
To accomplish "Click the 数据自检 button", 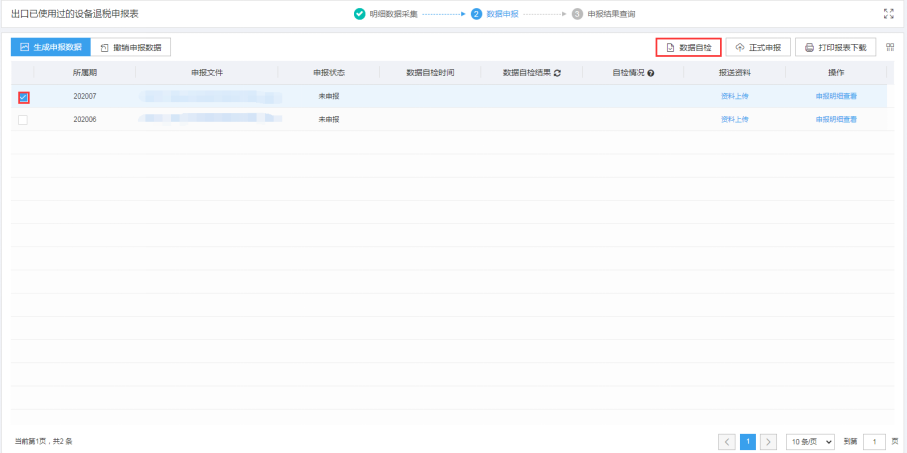I will (688, 47).
